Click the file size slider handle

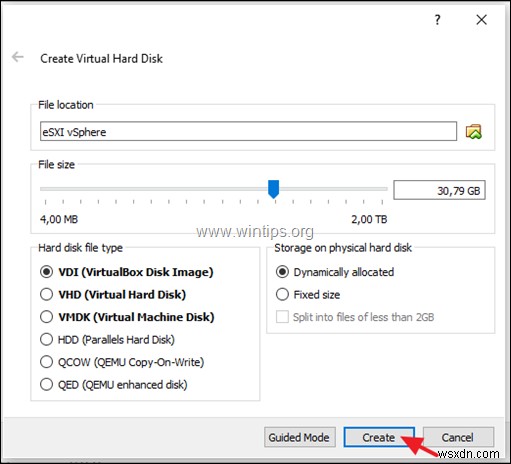pyautogui.click(x=273, y=189)
